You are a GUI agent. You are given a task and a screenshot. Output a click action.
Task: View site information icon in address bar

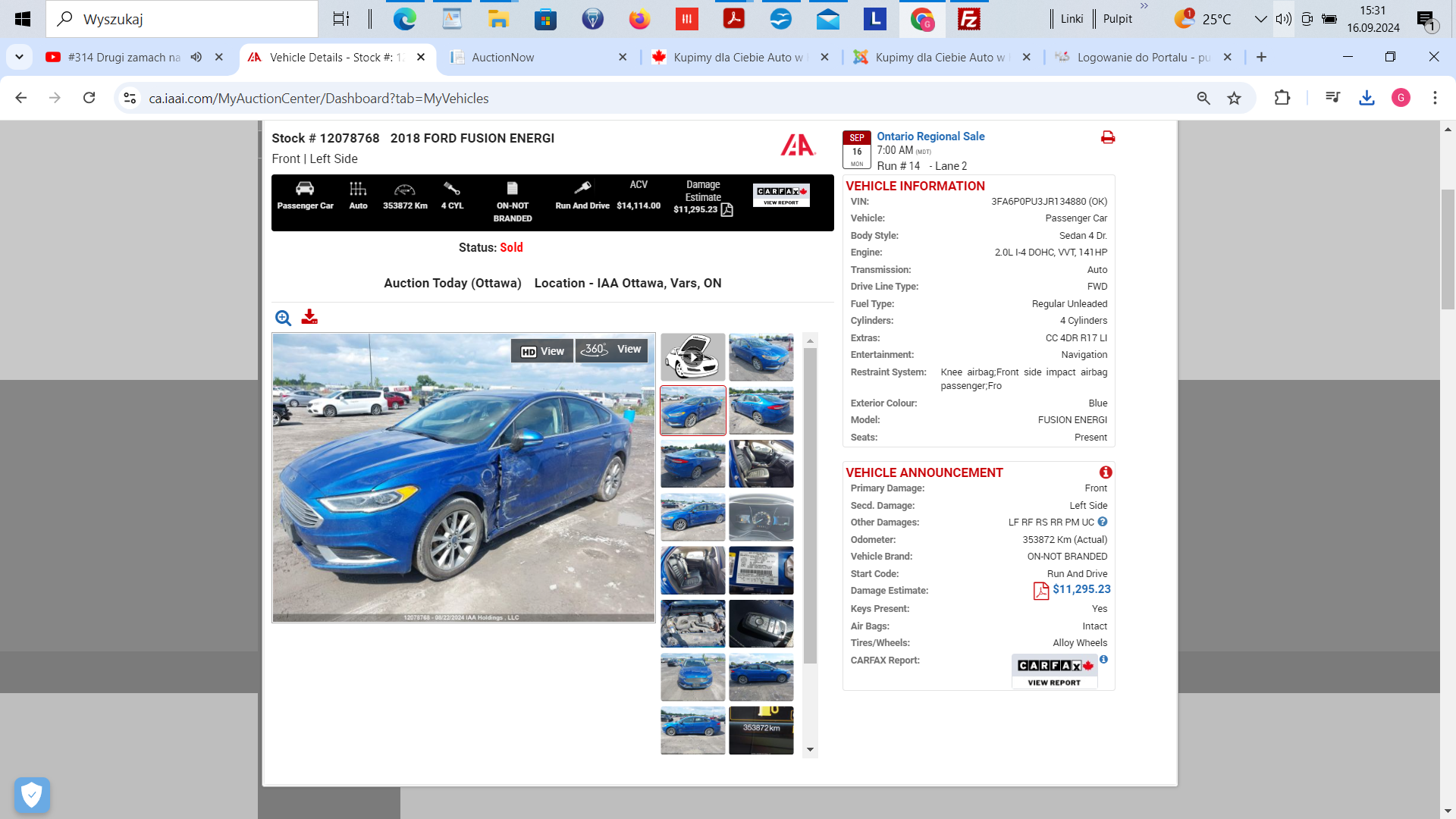click(130, 98)
